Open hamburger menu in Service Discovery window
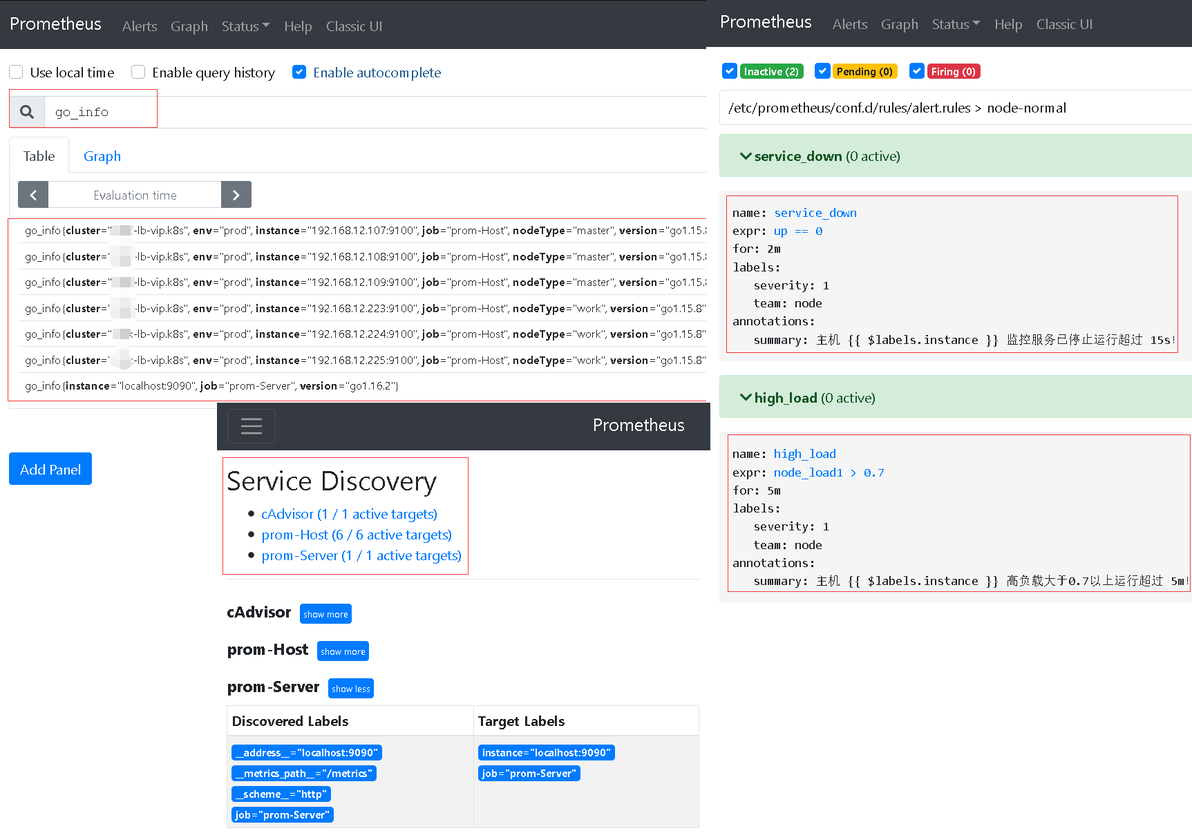1192x833 pixels. 252,426
